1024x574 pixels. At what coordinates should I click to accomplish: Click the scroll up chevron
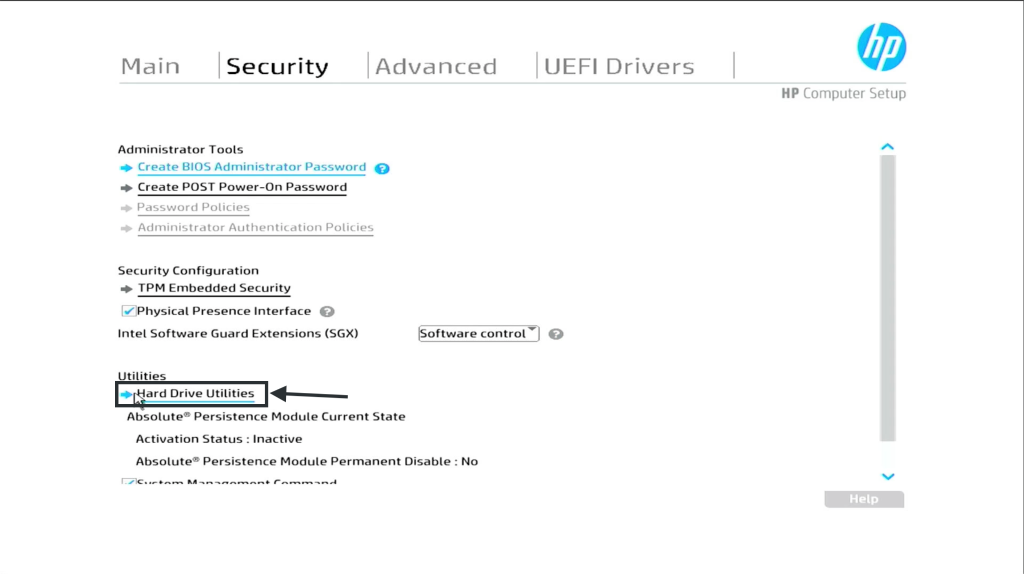point(888,147)
